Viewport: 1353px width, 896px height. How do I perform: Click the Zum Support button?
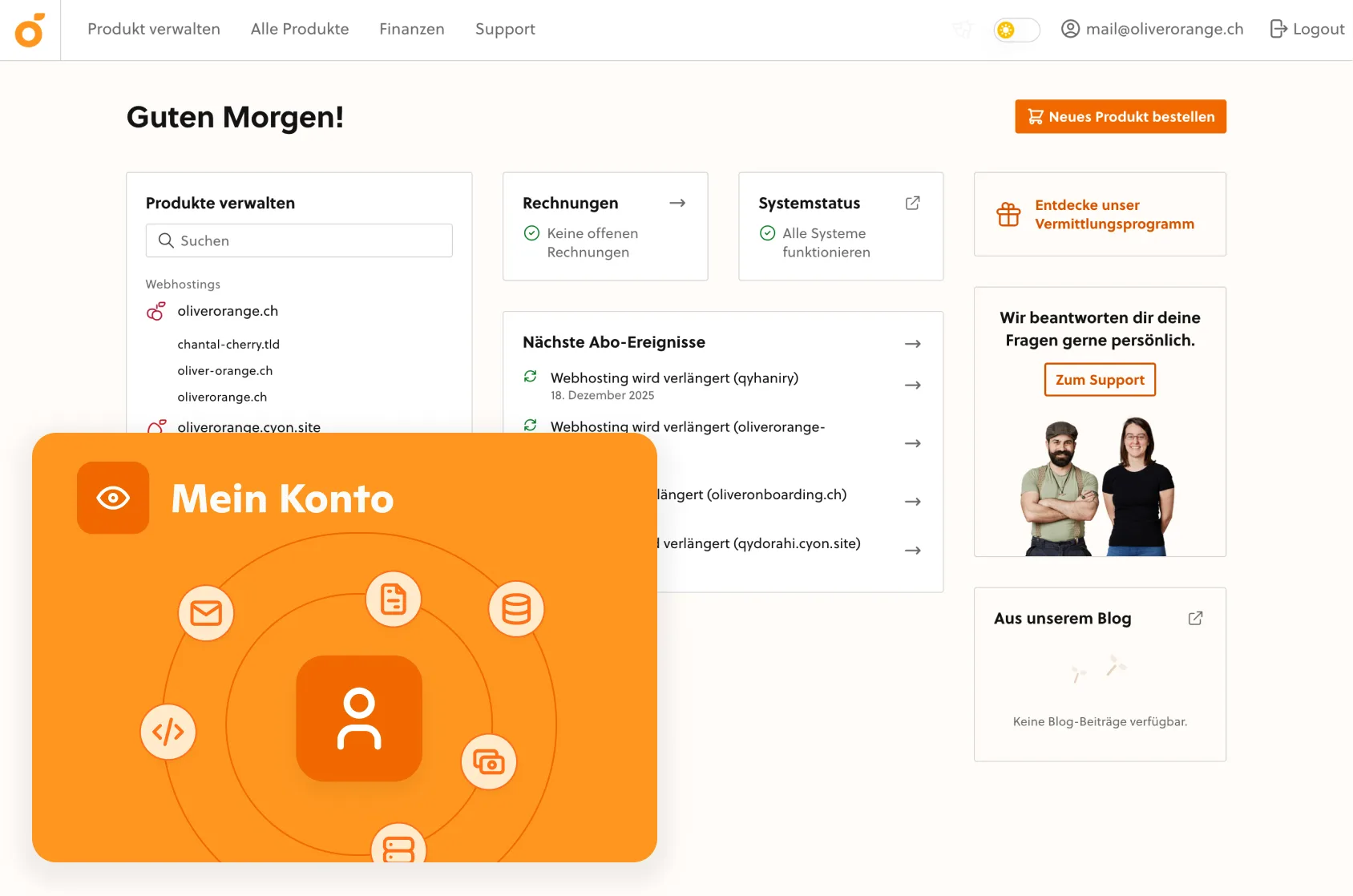(1099, 380)
